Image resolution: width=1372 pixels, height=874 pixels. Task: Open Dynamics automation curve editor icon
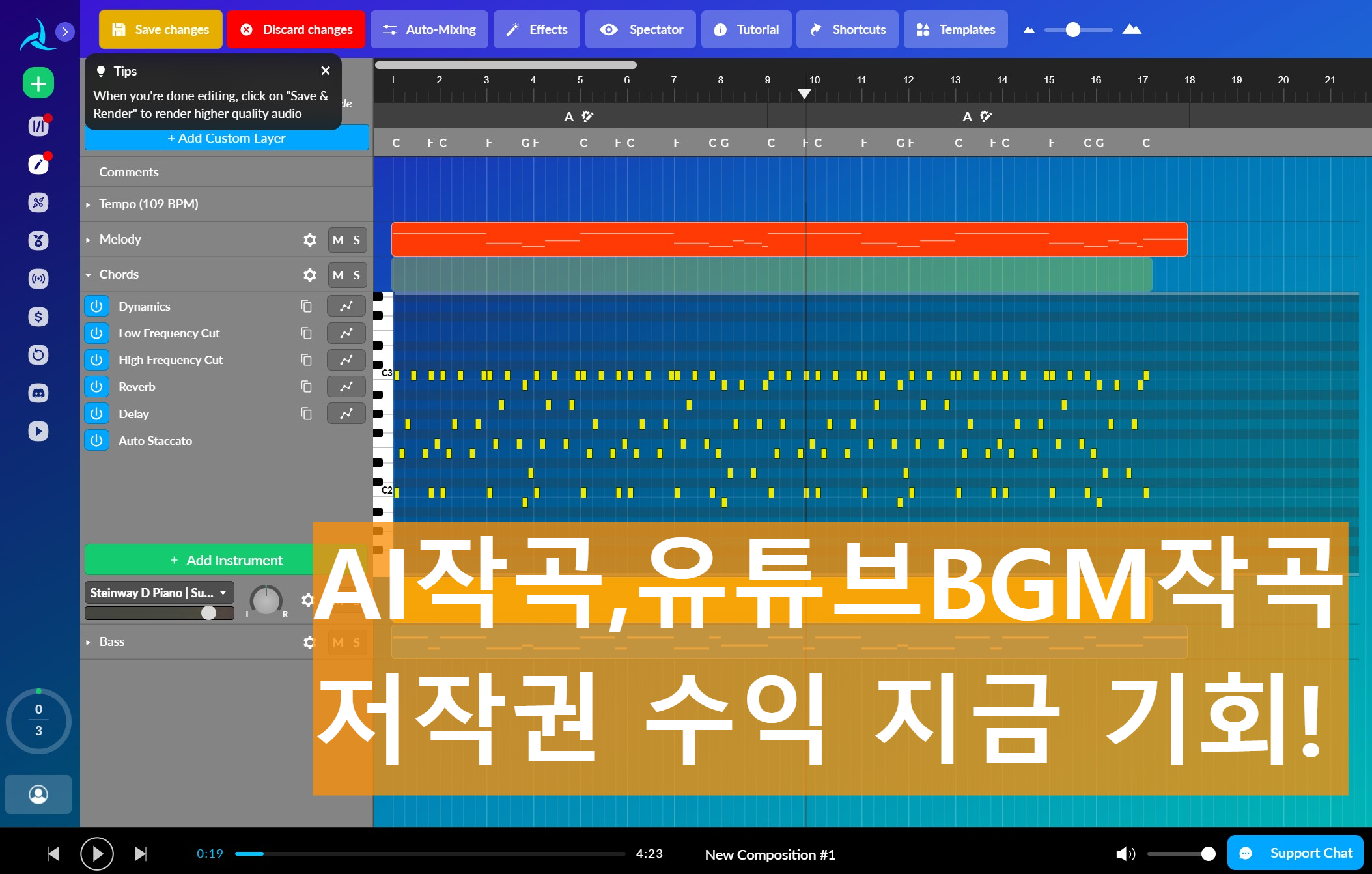tap(346, 306)
